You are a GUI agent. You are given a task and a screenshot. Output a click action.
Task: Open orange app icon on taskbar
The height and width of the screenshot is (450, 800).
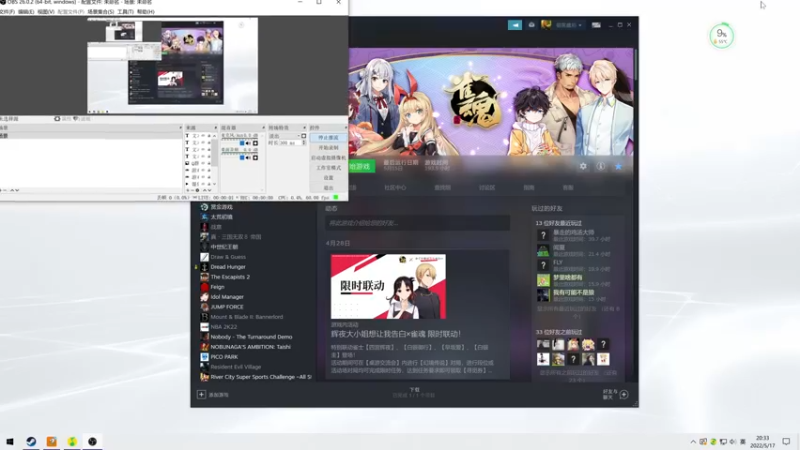point(52,441)
